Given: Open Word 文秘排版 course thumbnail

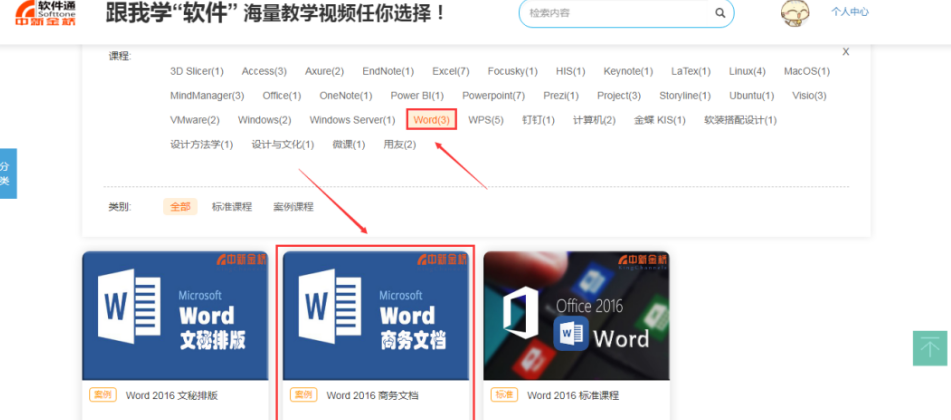Looking at the screenshot, I should (175, 315).
